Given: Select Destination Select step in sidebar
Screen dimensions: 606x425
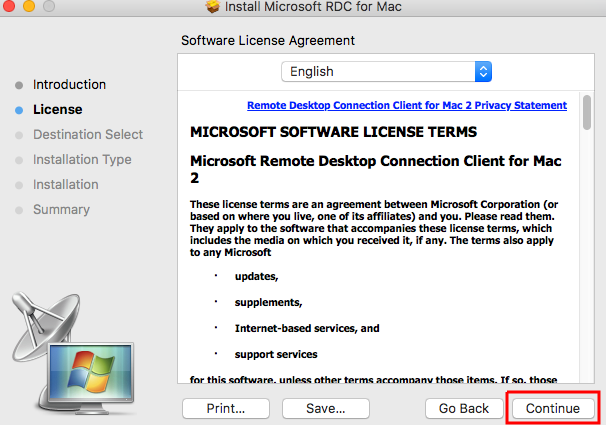Looking at the screenshot, I should point(88,134).
